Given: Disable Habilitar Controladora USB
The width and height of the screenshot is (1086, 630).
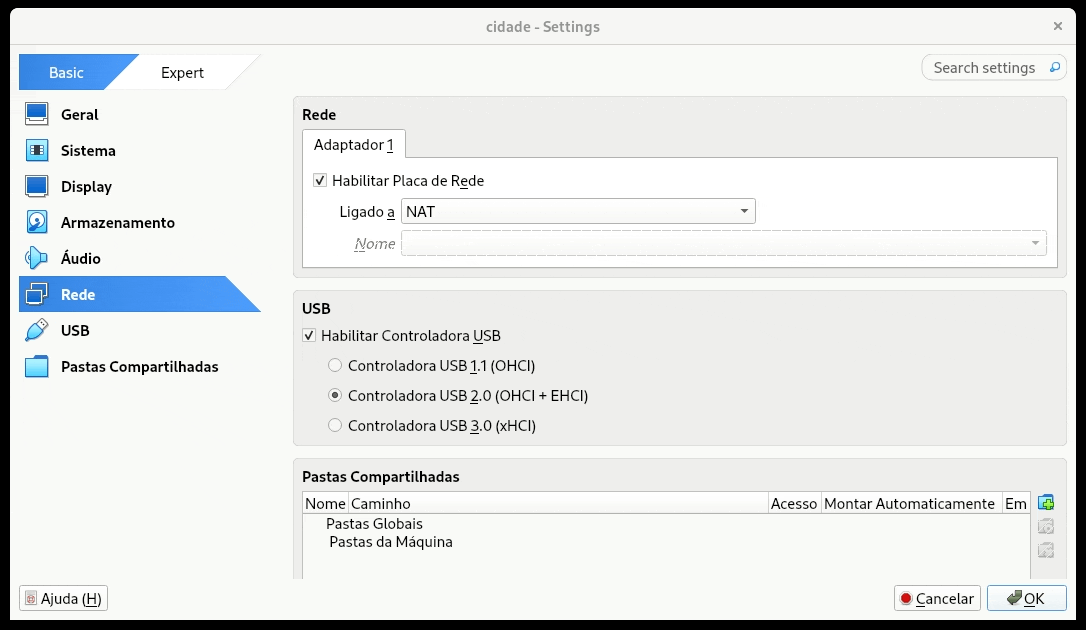Looking at the screenshot, I should (x=310, y=336).
